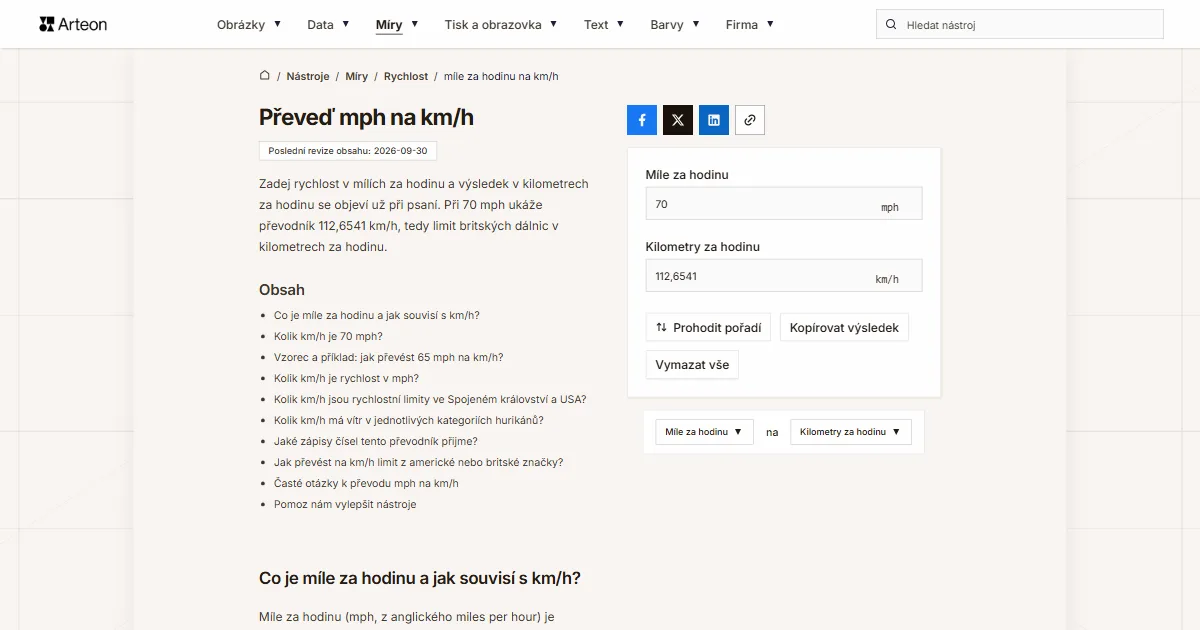This screenshot has width=1200, height=630.
Task: Open the Text menu
Action: coord(604,24)
